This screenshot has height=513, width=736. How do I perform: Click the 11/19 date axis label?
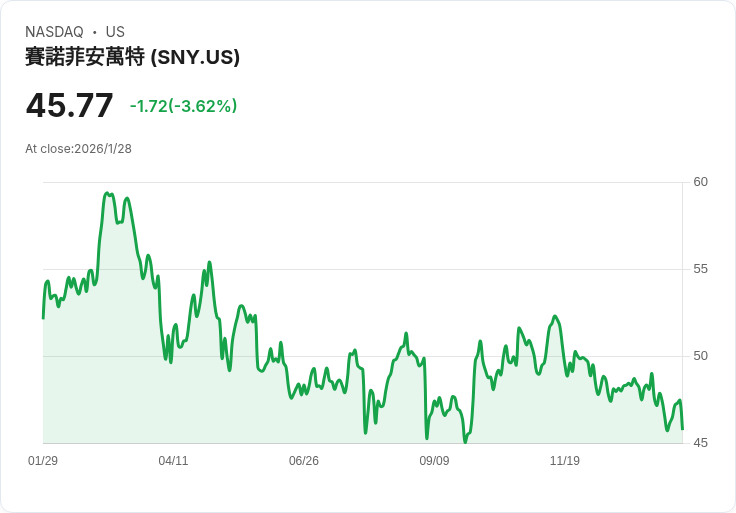tap(565, 461)
